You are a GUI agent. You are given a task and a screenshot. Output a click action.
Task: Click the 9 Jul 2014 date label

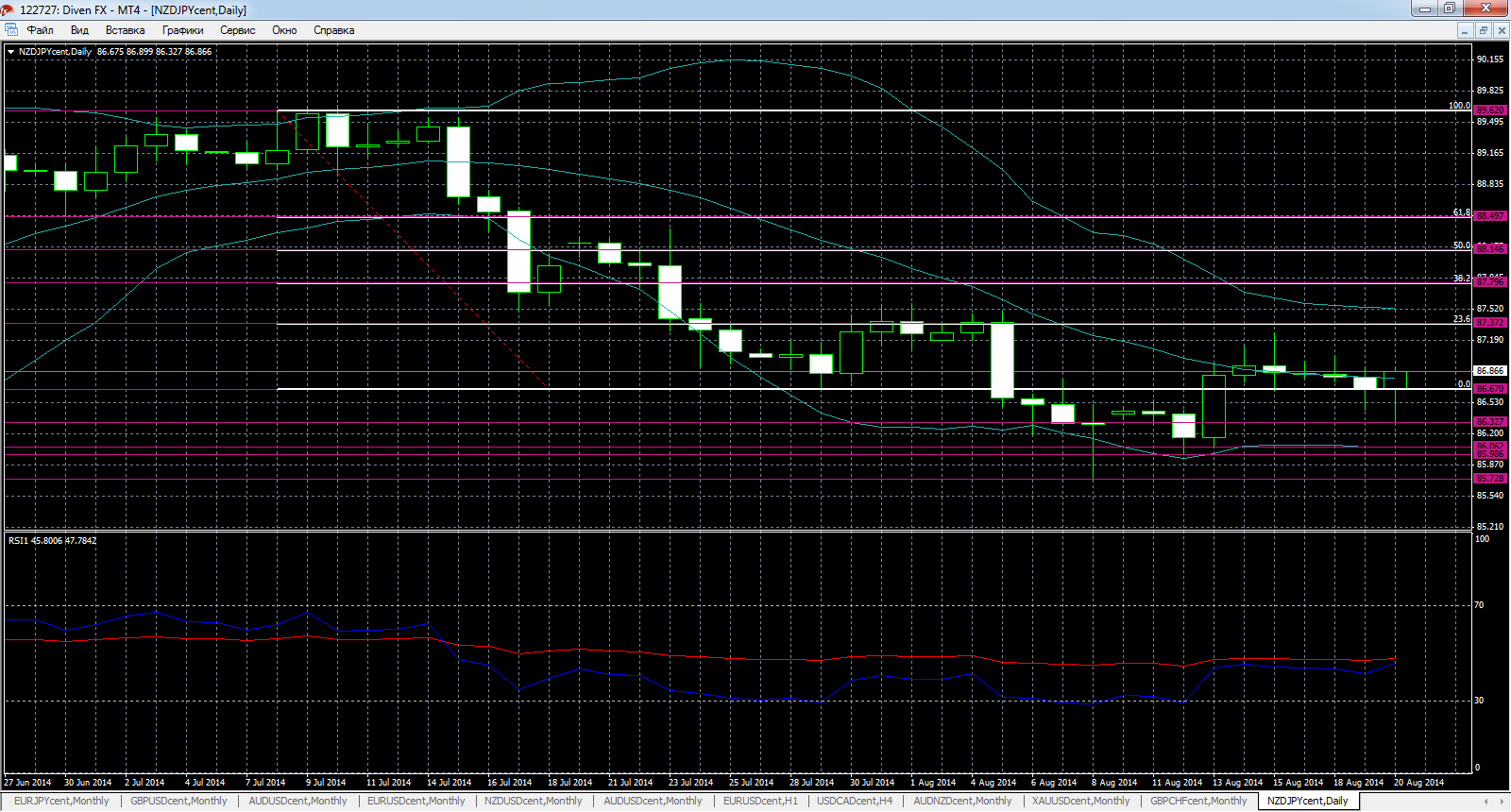click(x=326, y=783)
